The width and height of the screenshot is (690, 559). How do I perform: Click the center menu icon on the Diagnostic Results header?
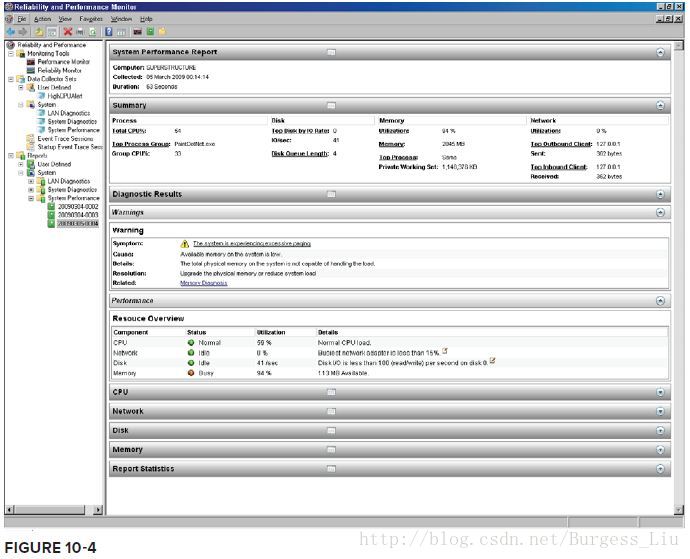(331, 194)
